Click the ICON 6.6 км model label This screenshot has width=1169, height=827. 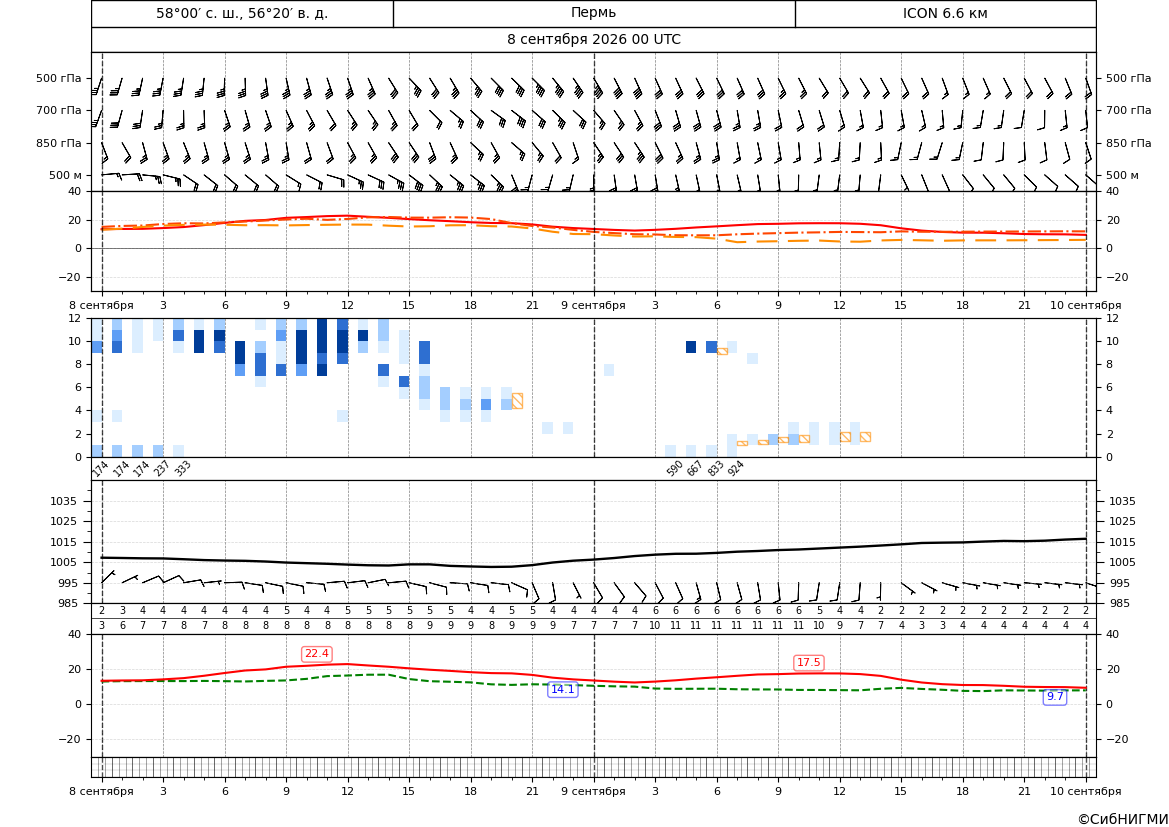(945, 13)
